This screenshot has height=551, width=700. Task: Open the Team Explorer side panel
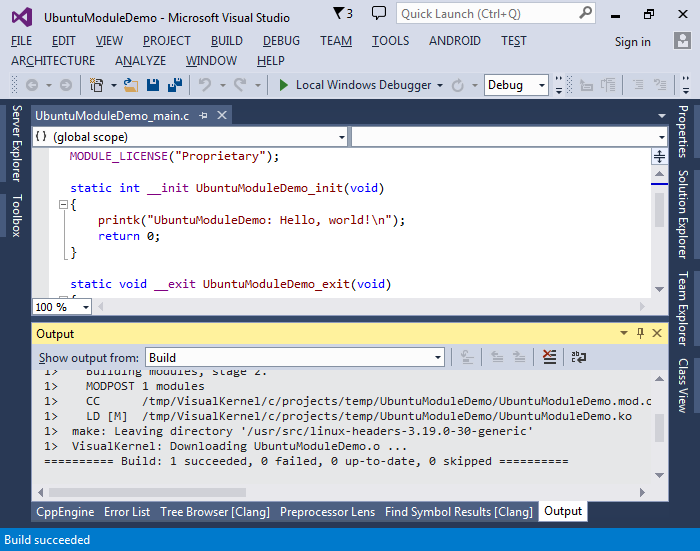(683, 309)
